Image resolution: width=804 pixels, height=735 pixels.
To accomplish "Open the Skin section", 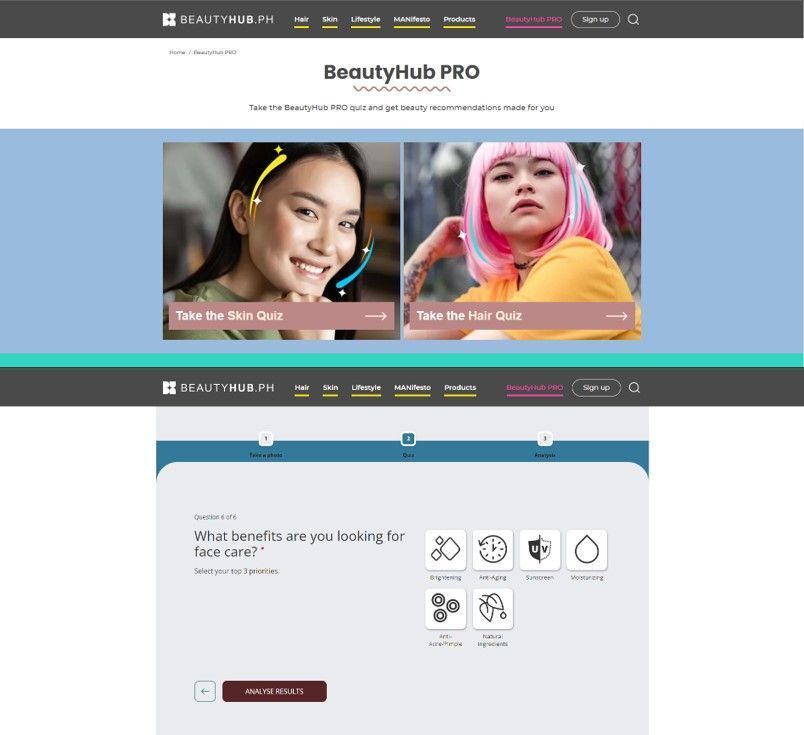I will (330, 19).
